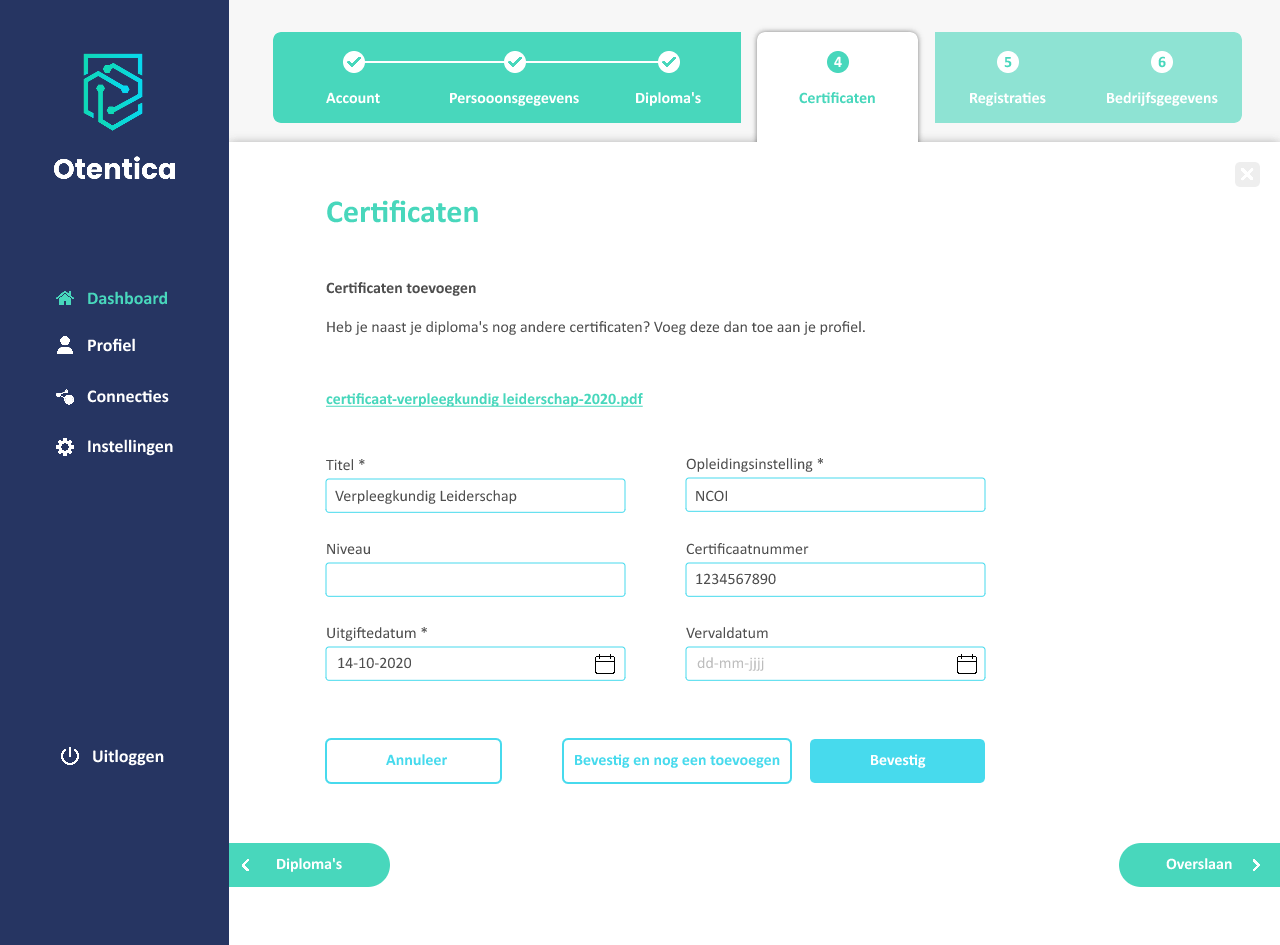Click the Titel input field
This screenshot has height=945, width=1280.
(x=475, y=496)
